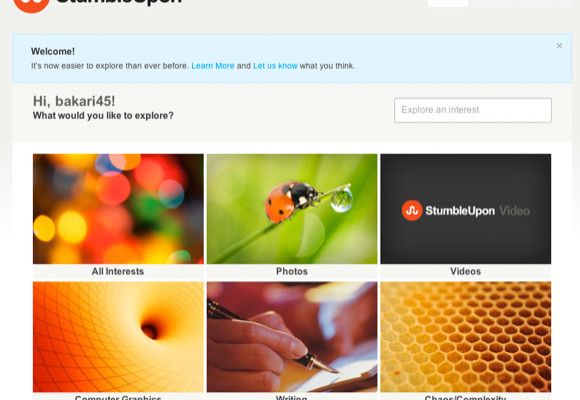Click the Videos label

click(x=465, y=271)
